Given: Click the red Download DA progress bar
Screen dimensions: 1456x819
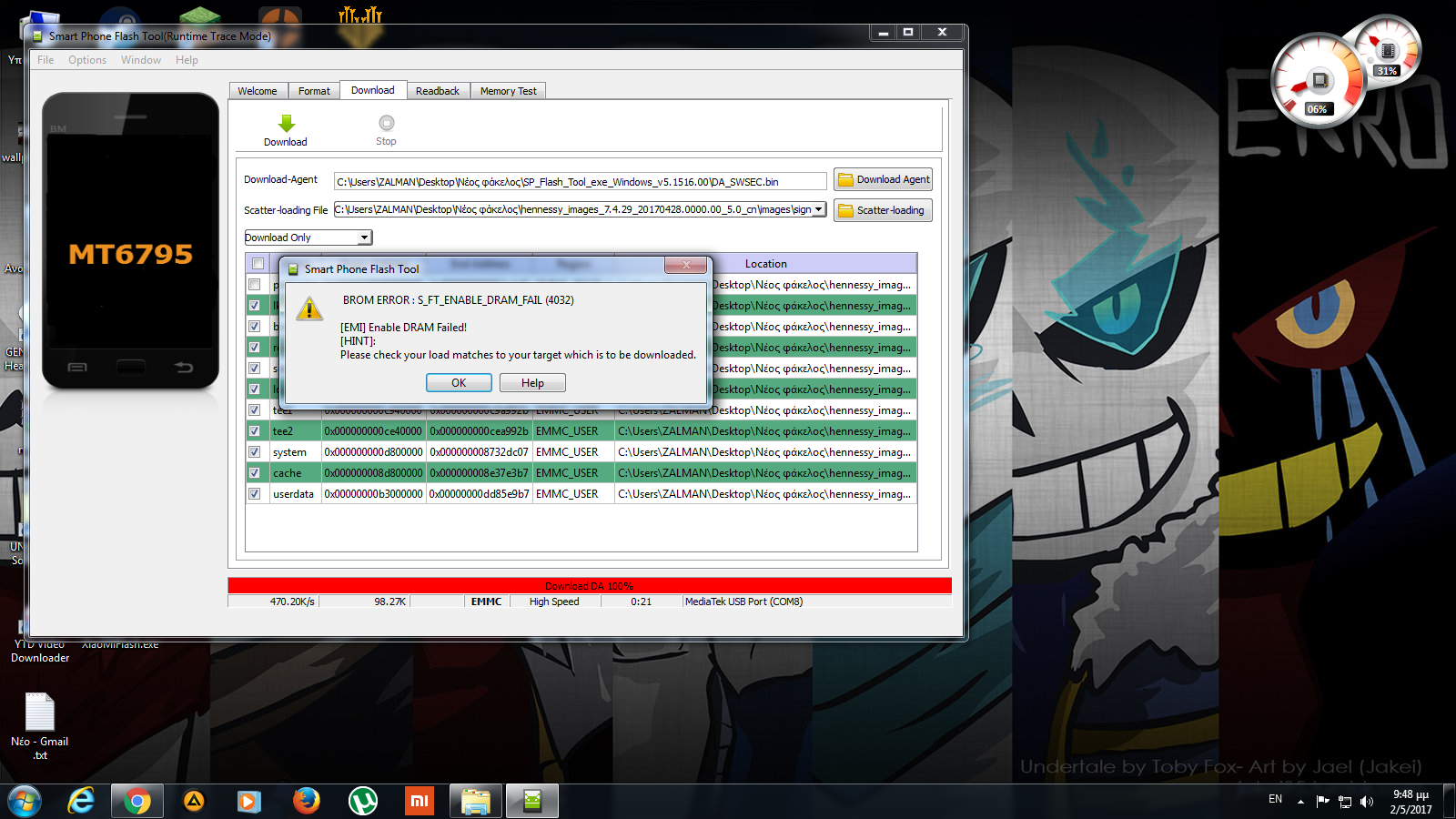Looking at the screenshot, I should click(589, 586).
